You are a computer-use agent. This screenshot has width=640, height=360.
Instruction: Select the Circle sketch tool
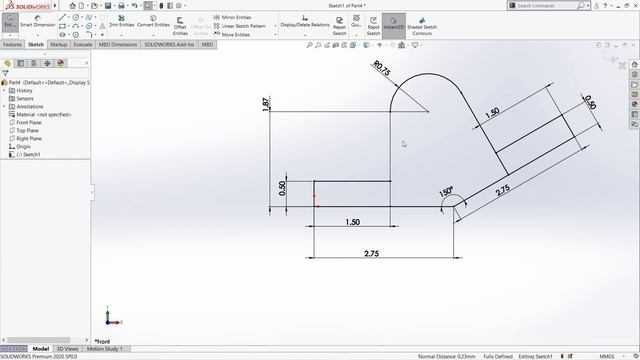point(76,18)
